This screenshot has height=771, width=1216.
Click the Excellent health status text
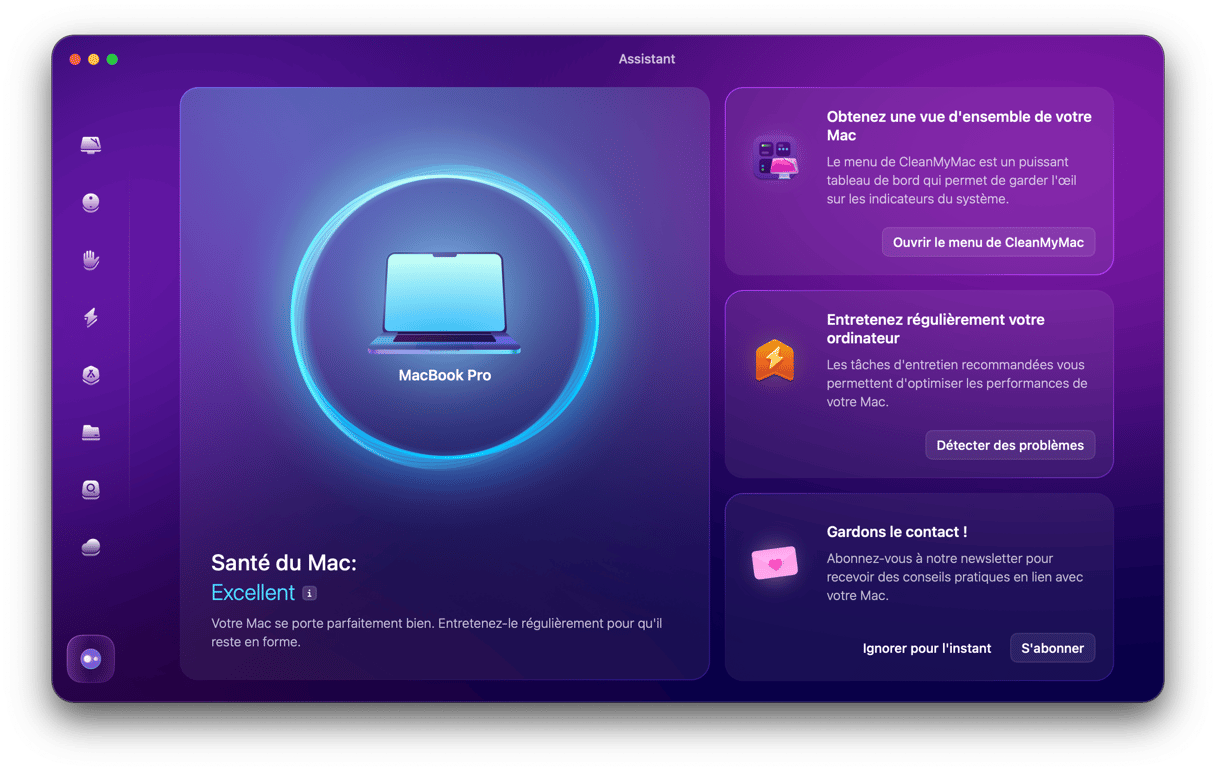(253, 593)
